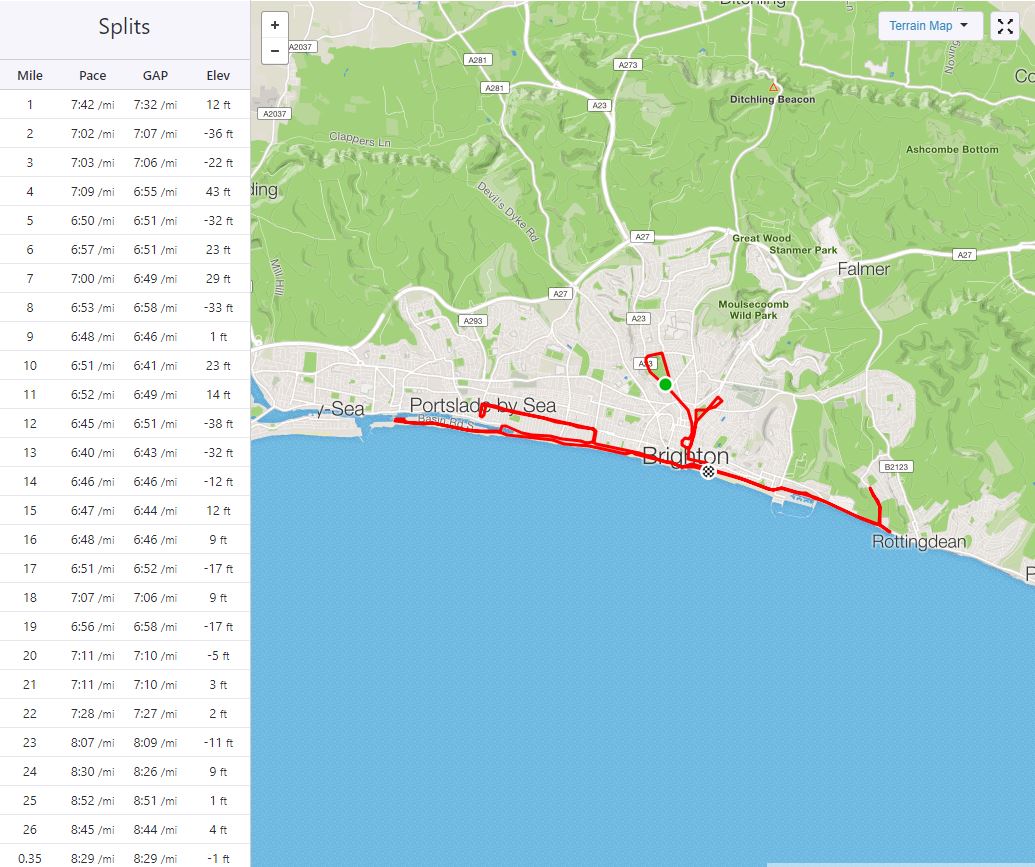Screen dimensions: 1035x867
Task: Zoom in the map with plus button
Action: point(275,25)
